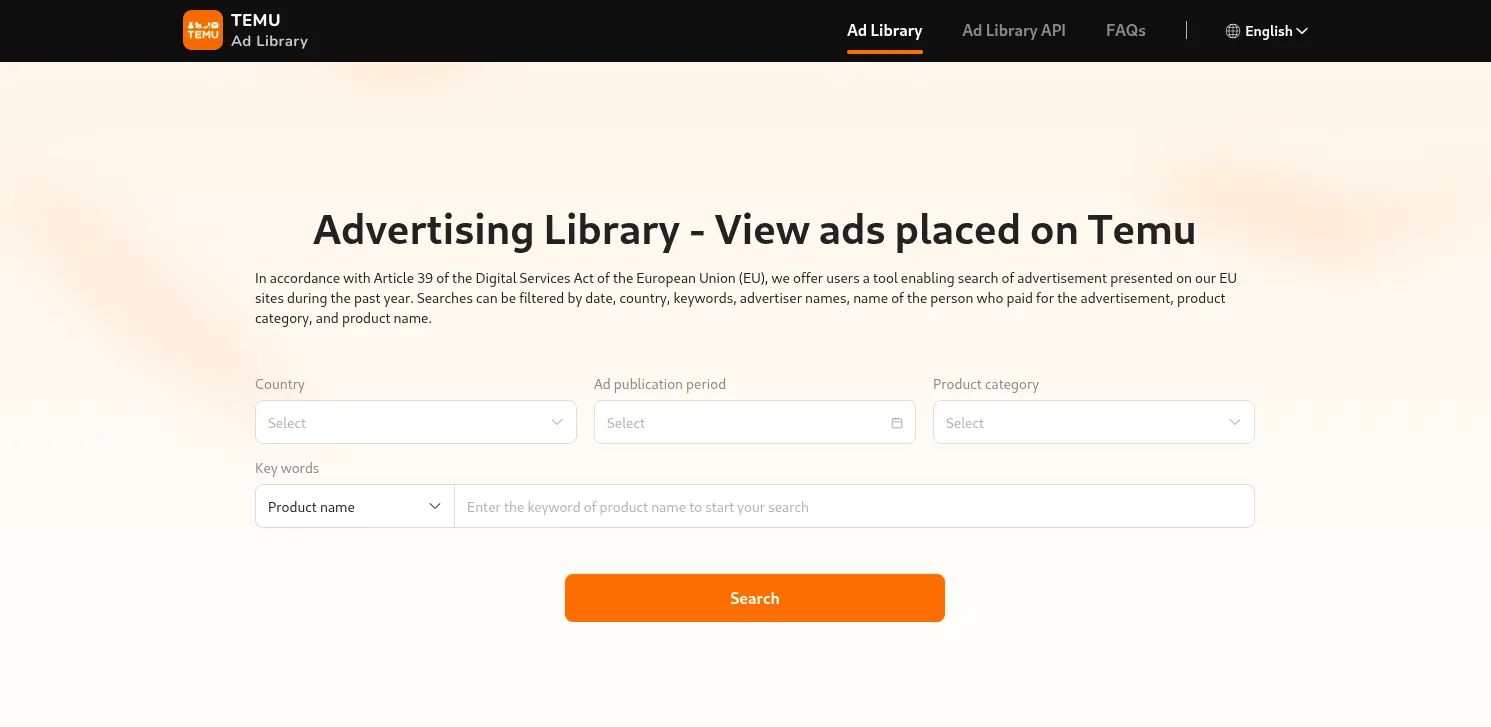Open the Ad Library API tab
Screen dimensions: 1491x727
(1014, 30)
